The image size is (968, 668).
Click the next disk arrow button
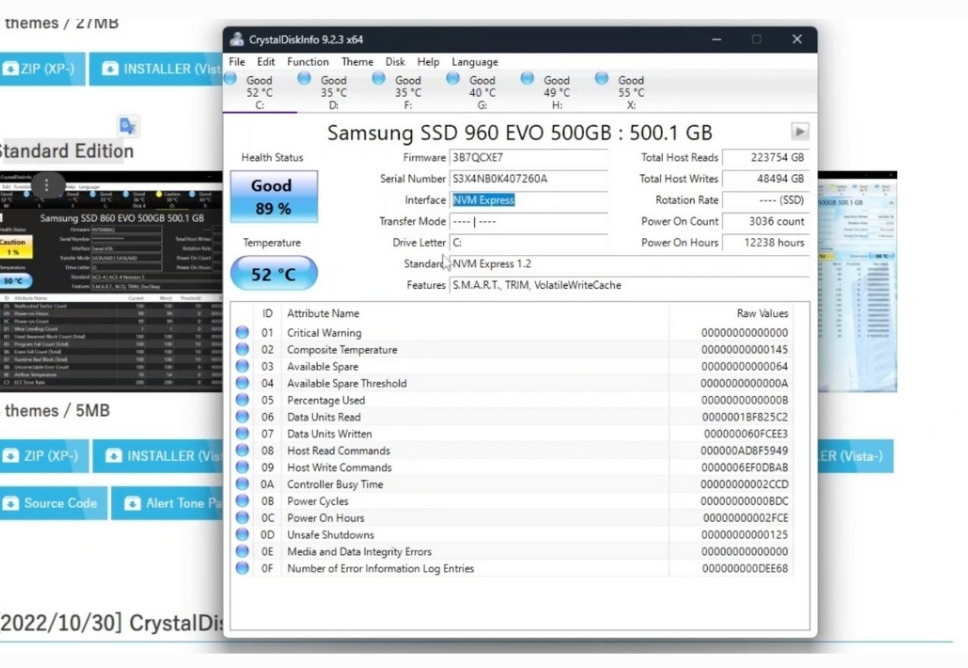click(x=799, y=132)
